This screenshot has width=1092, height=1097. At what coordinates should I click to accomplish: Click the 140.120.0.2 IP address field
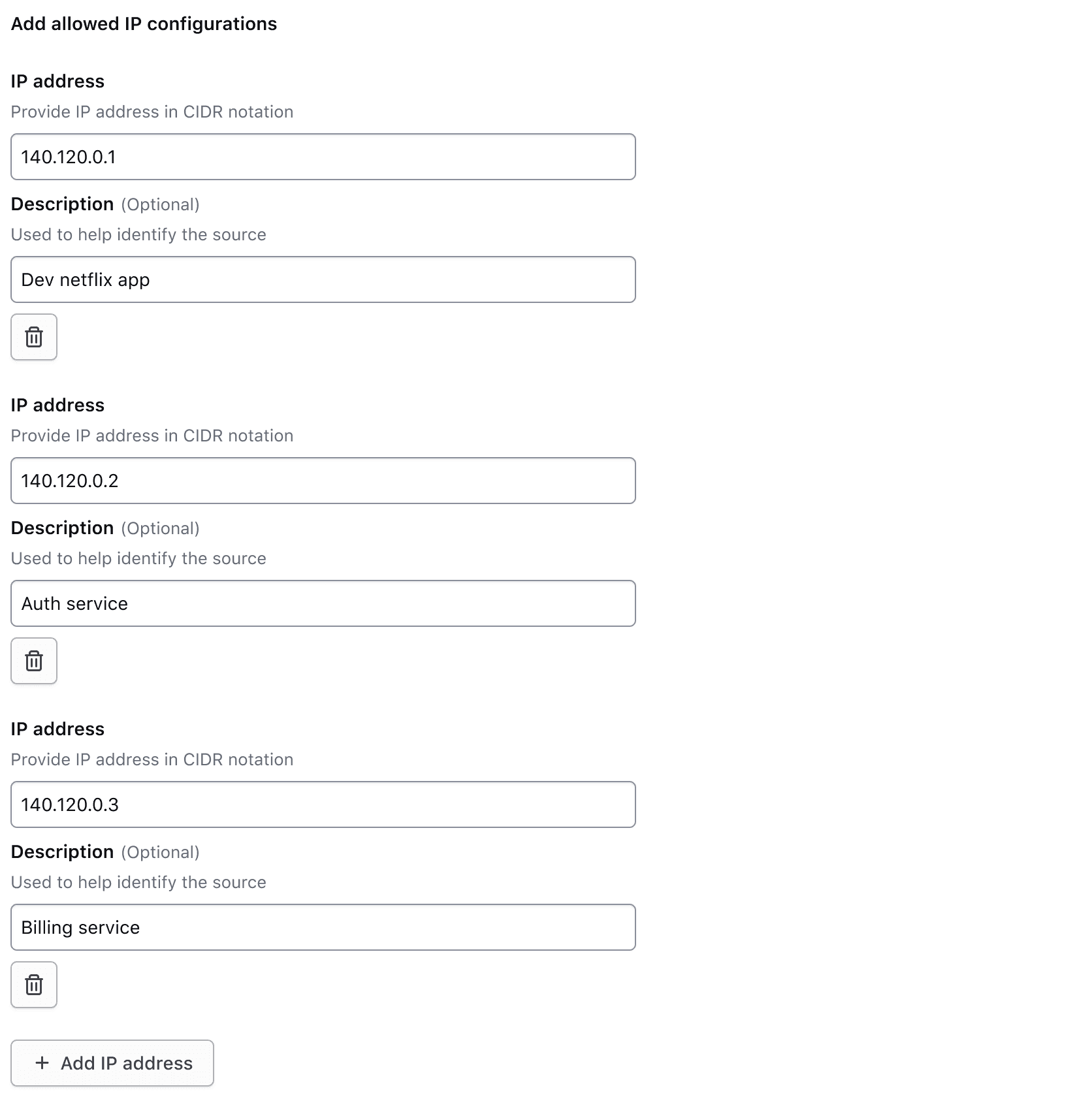323,481
